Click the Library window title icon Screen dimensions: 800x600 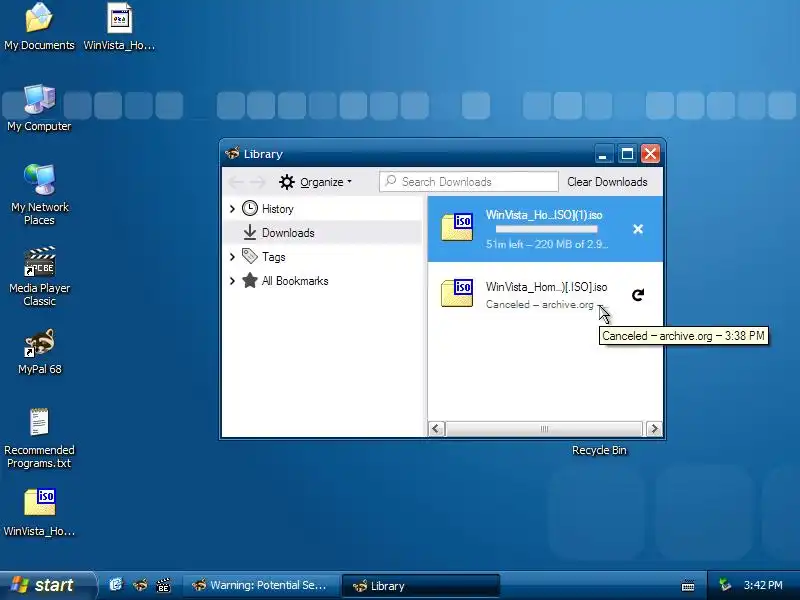[x=233, y=153]
